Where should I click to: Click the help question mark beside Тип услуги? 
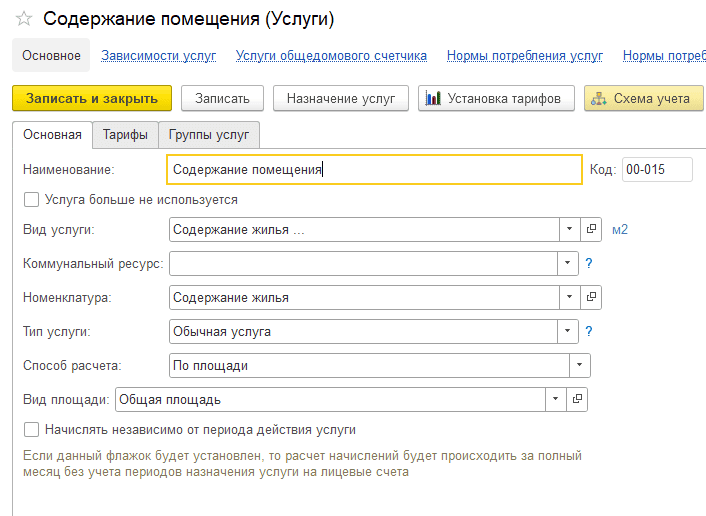tap(590, 332)
